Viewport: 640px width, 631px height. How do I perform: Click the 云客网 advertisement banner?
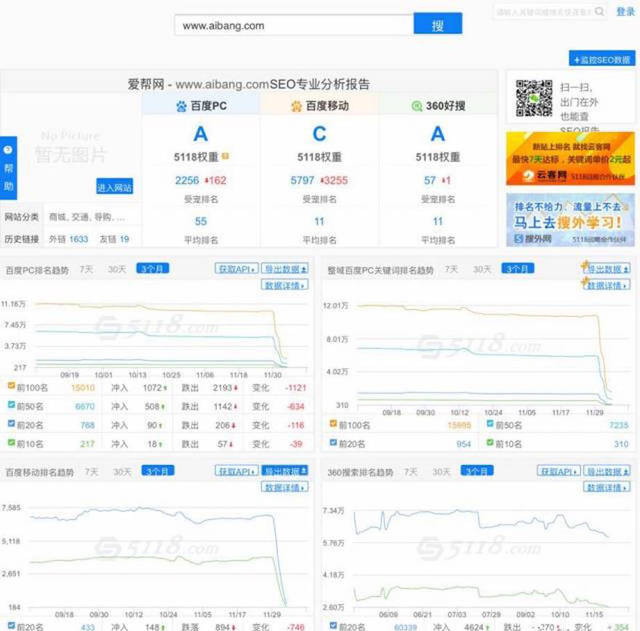pos(568,159)
